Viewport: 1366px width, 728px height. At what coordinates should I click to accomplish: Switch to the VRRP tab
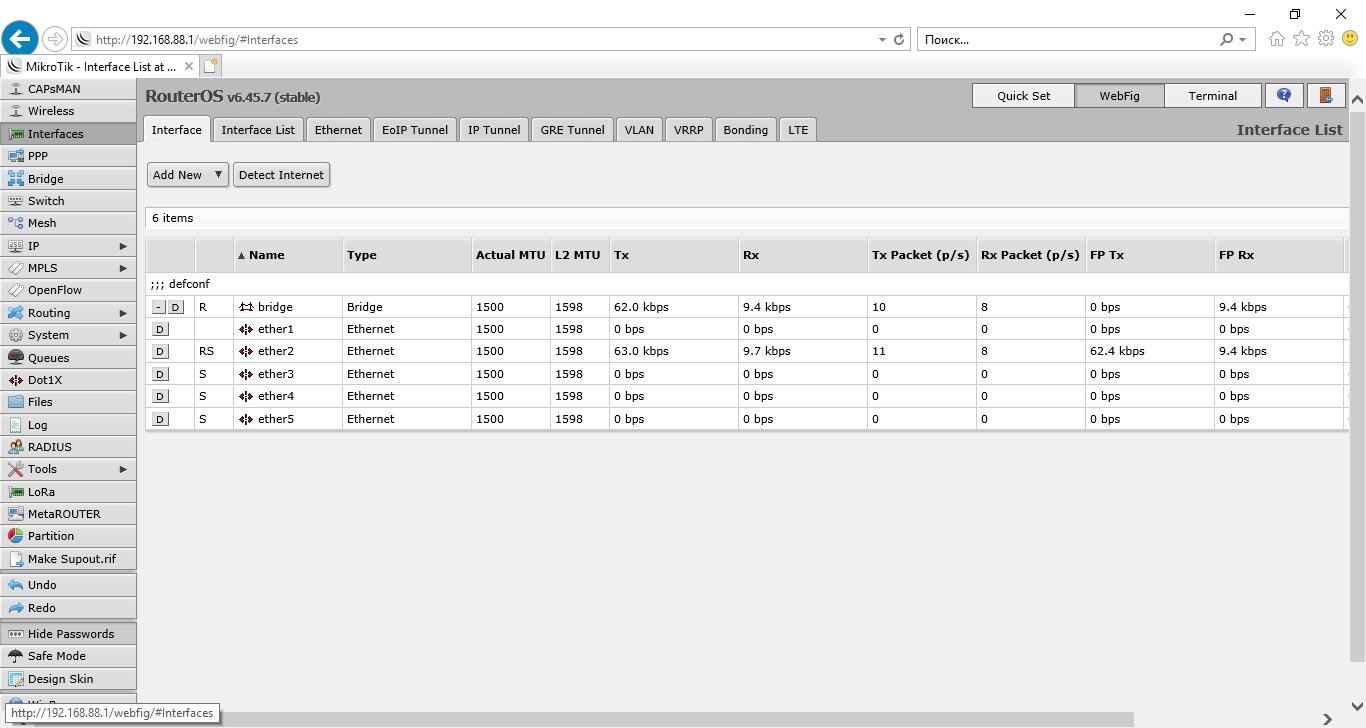689,130
